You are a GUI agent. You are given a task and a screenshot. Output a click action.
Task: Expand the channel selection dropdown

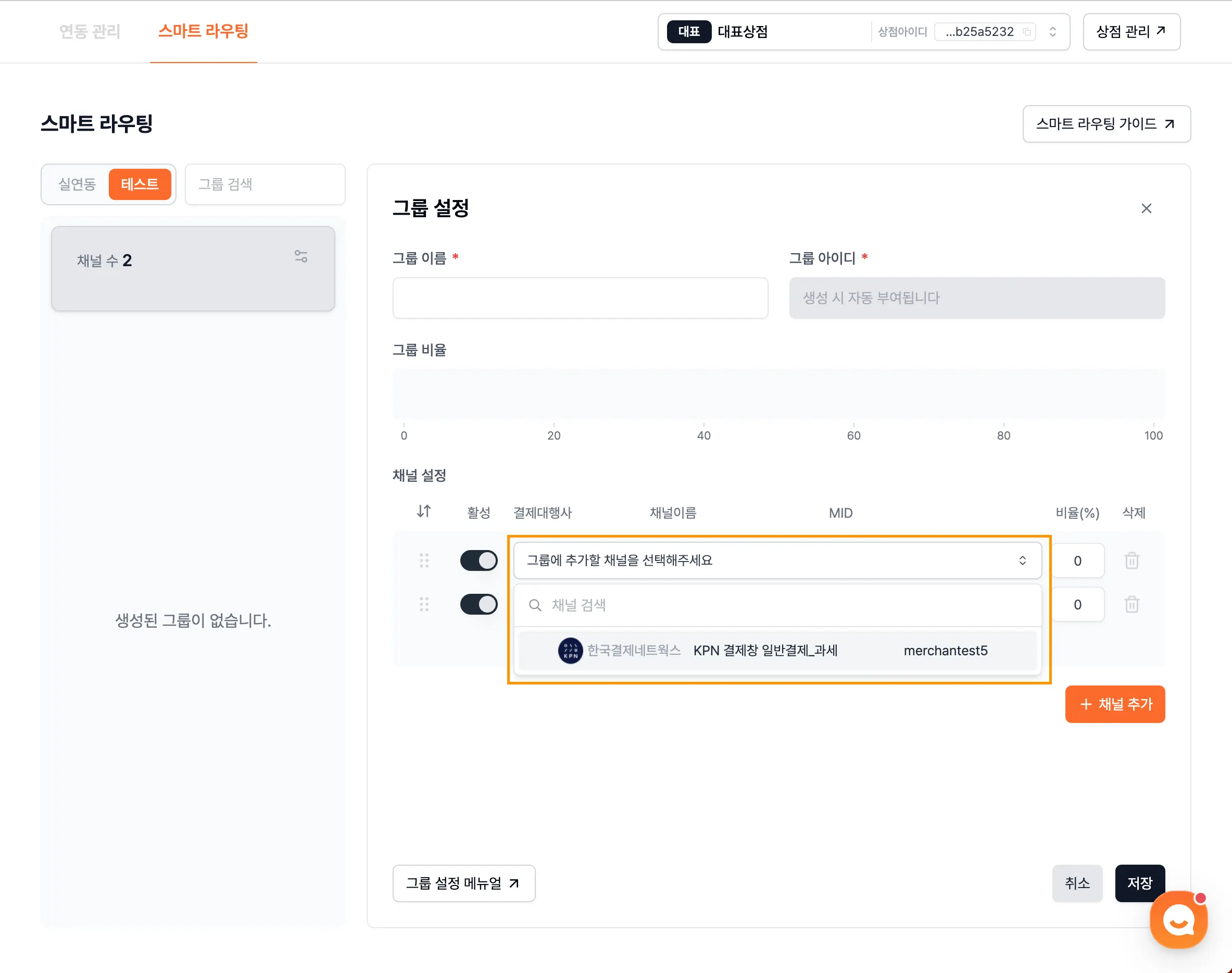coord(777,560)
